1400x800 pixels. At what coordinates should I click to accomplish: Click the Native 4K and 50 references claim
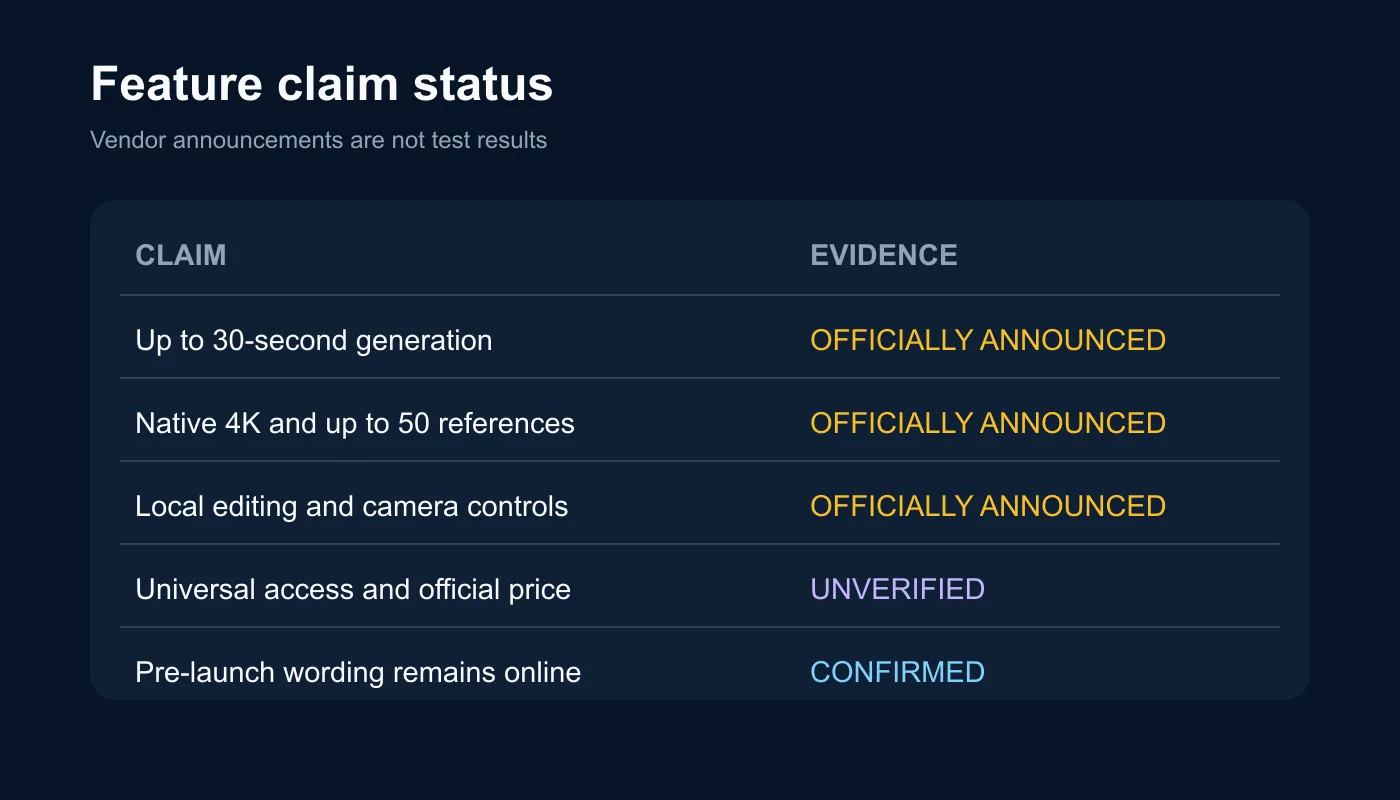[354, 424]
